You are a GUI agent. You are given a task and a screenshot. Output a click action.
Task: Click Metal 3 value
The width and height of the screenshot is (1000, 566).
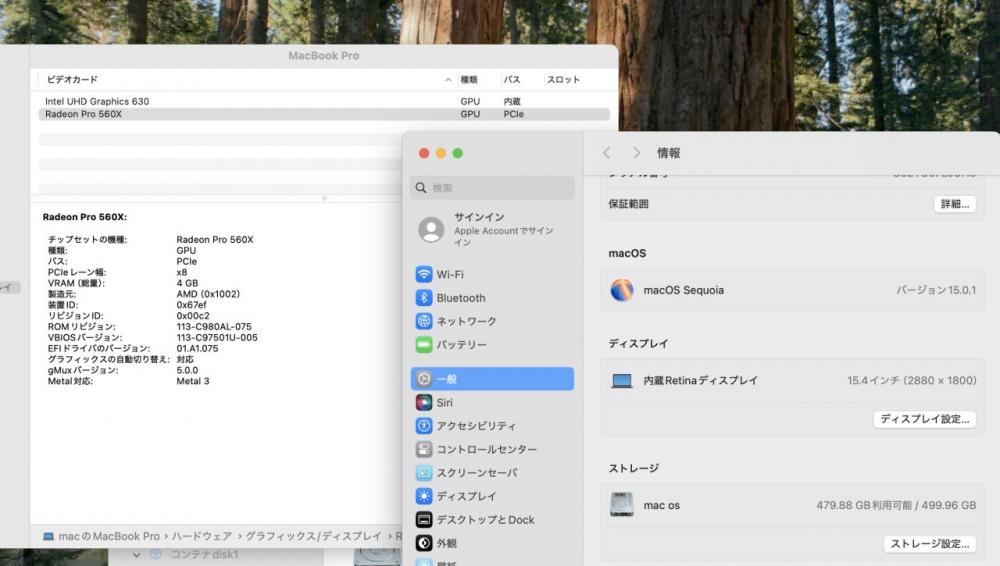pos(193,381)
